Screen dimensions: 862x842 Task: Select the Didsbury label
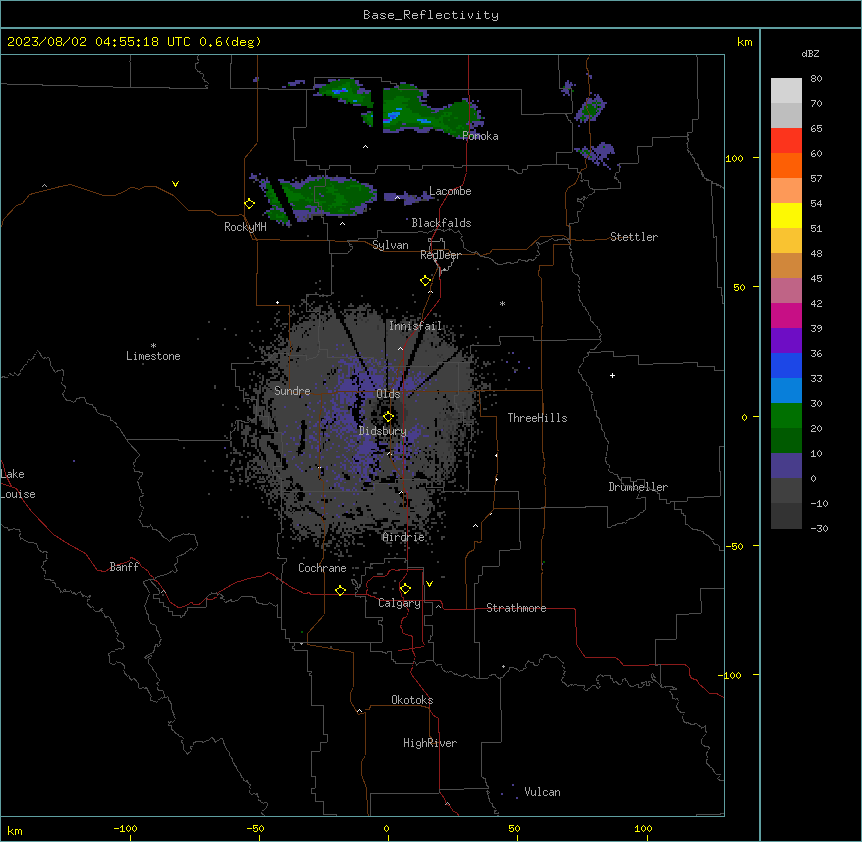tap(383, 431)
